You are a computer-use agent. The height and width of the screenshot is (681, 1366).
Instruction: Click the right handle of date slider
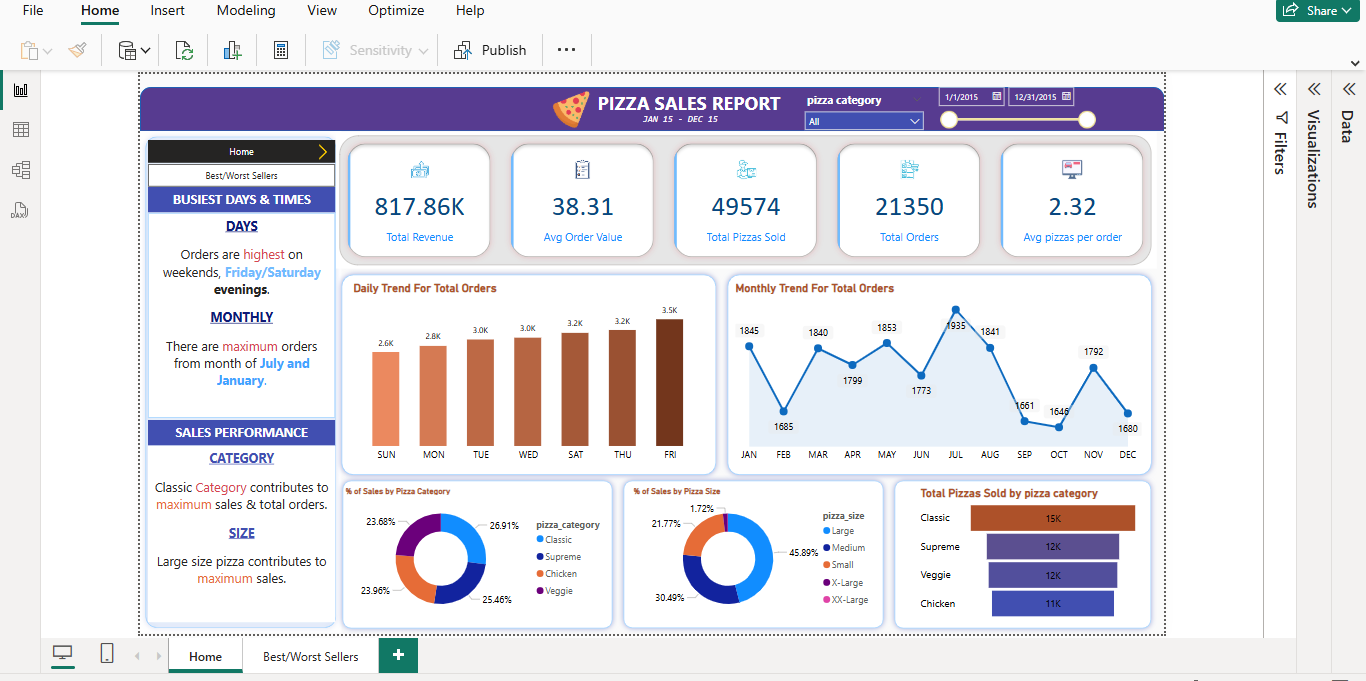pyautogui.click(x=1087, y=120)
